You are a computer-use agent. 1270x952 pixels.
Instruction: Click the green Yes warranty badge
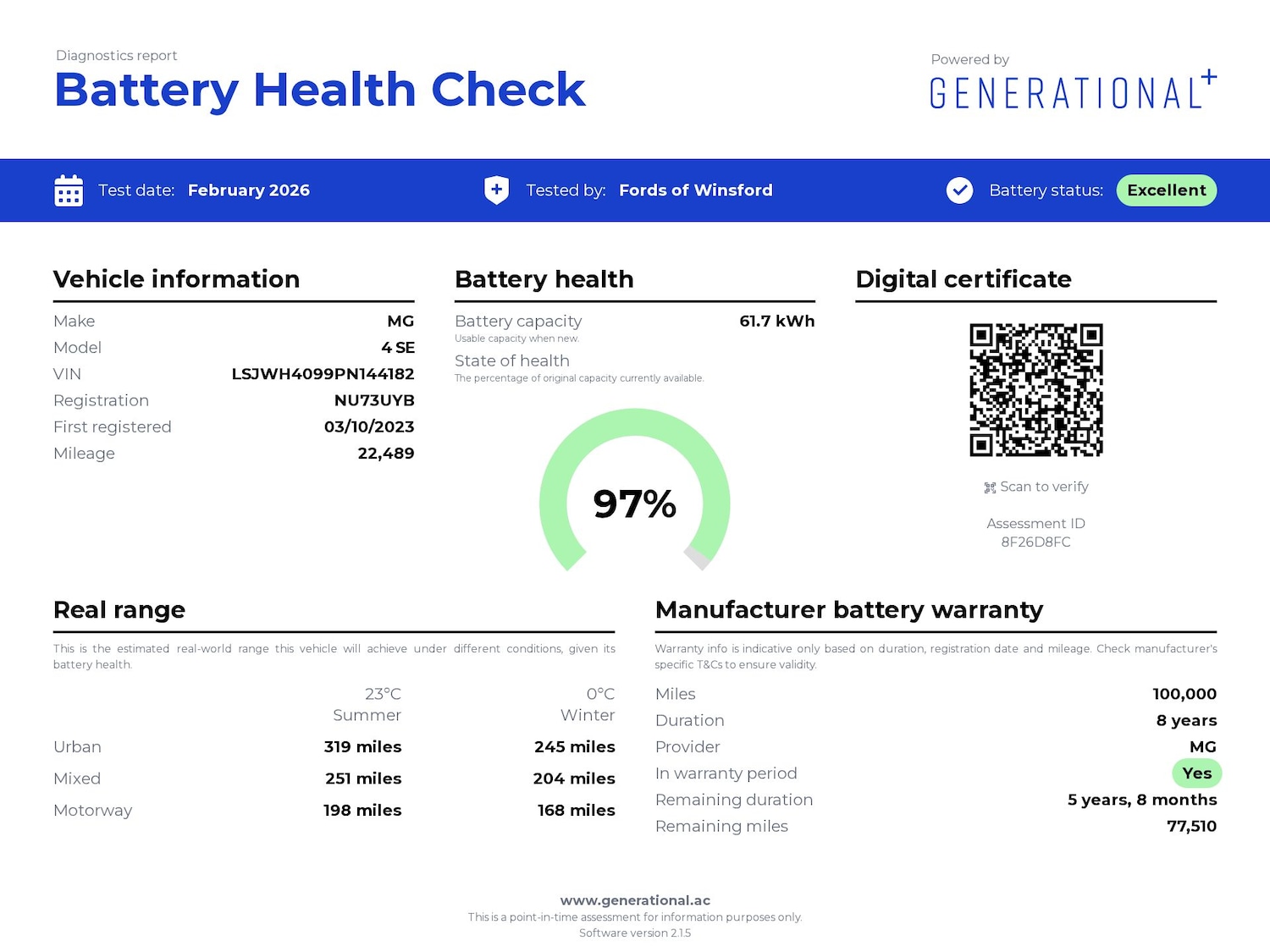1196,773
